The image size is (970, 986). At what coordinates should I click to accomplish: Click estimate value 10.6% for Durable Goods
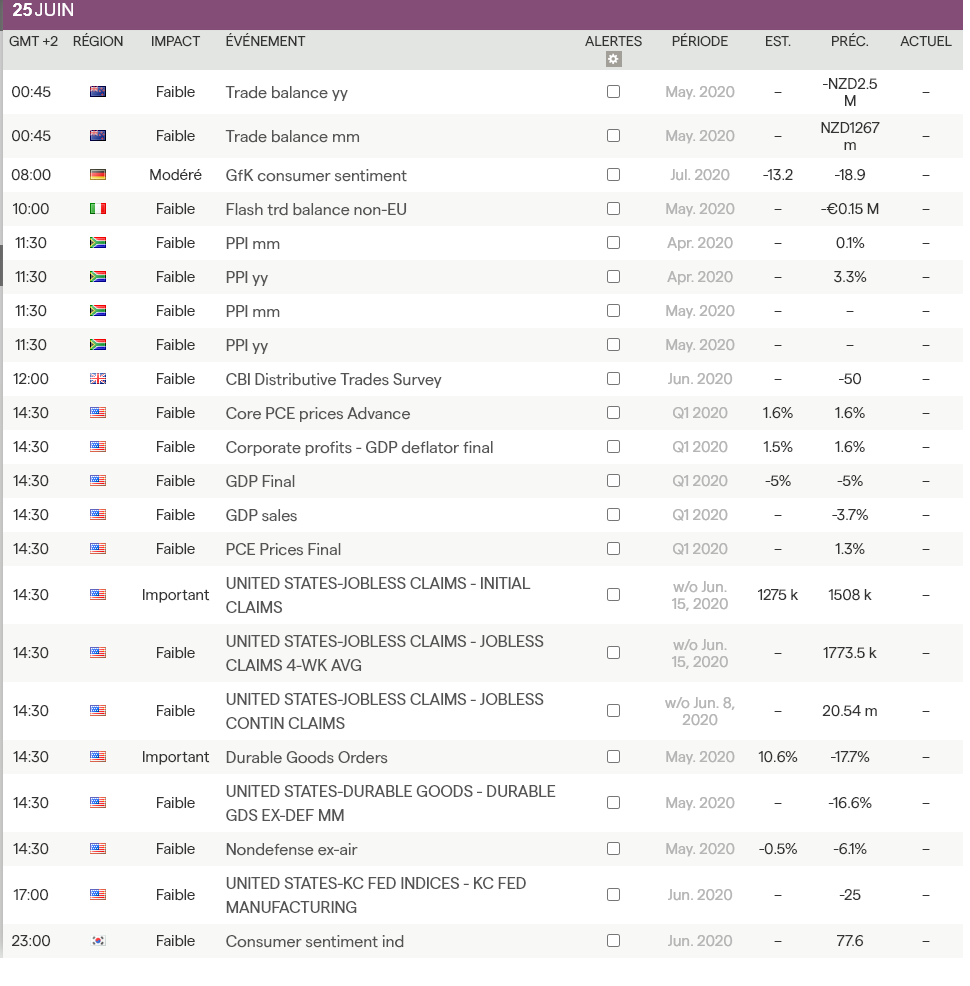click(778, 756)
